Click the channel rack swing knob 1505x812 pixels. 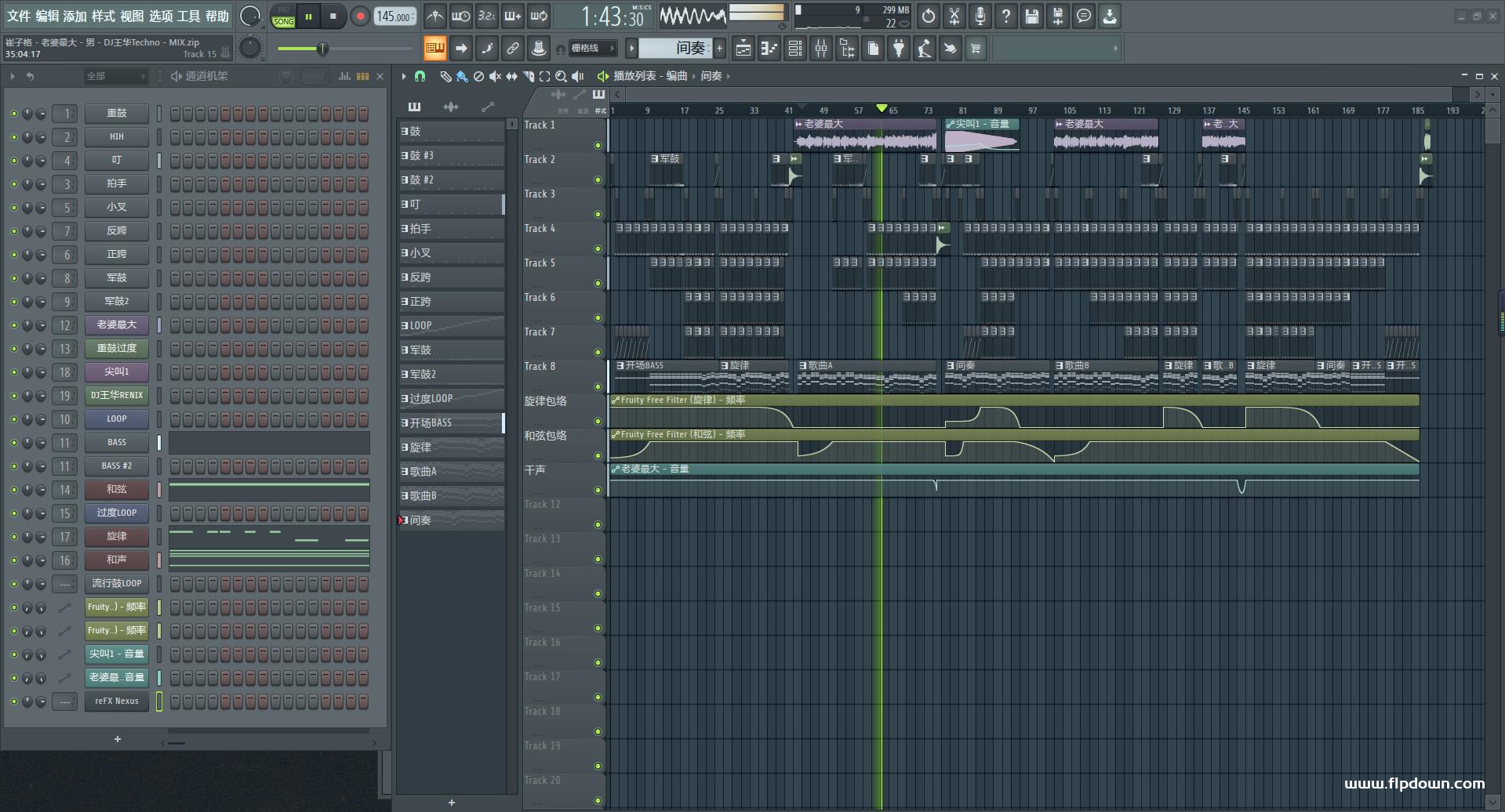(x=286, y=76)
